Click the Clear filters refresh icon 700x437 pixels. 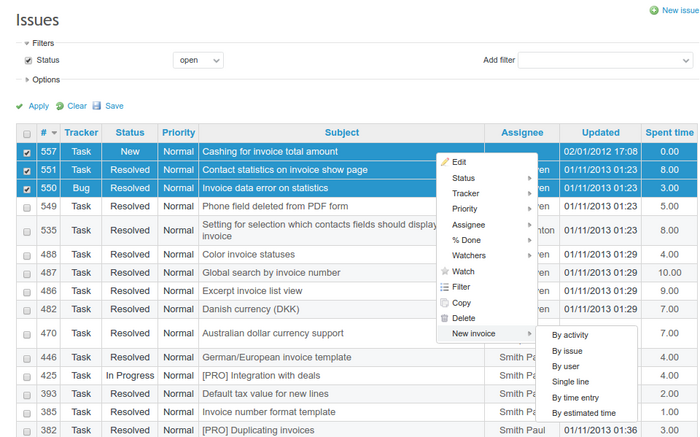60,106
